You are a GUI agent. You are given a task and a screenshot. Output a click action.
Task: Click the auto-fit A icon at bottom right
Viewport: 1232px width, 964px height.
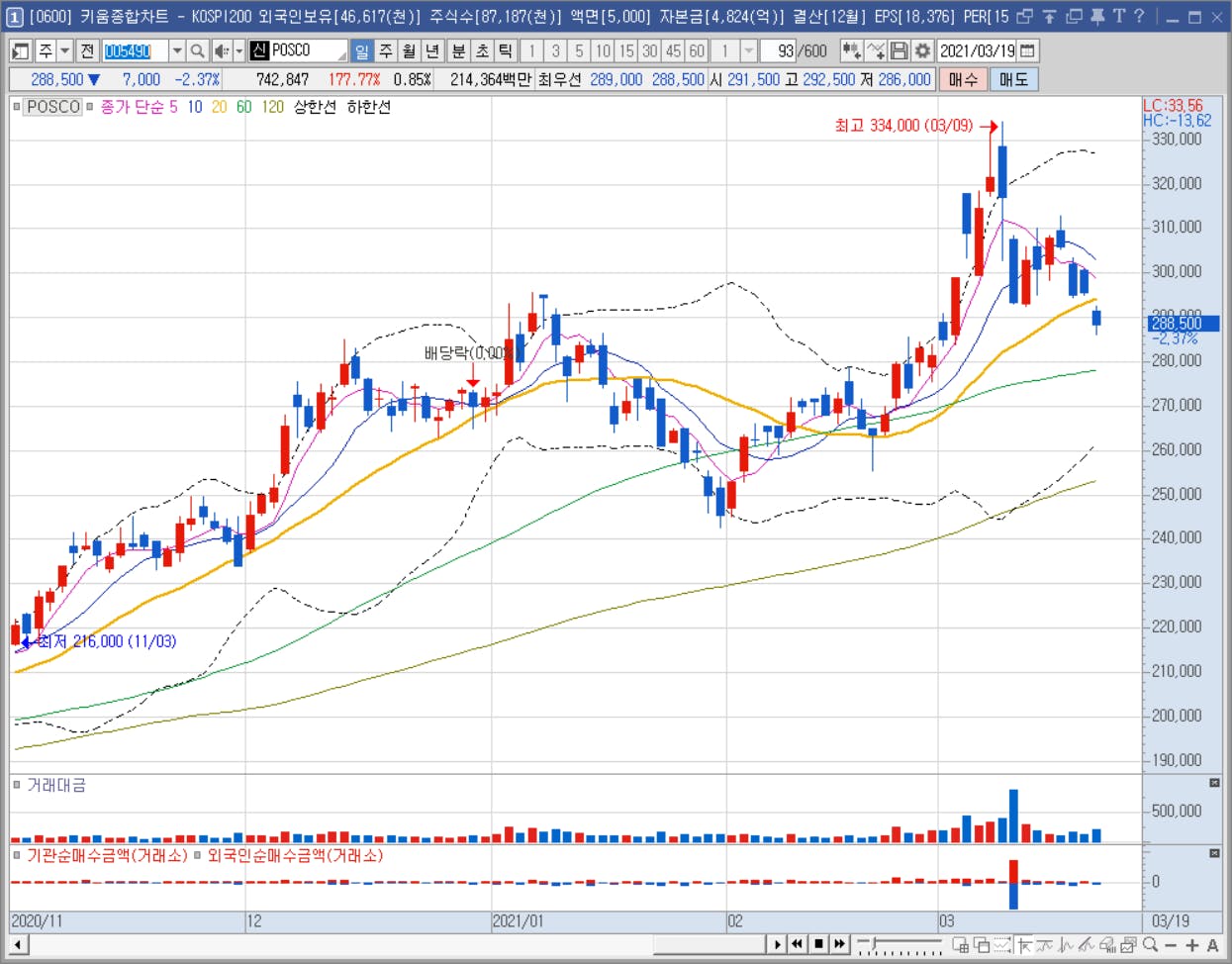tap(1212, 945)
